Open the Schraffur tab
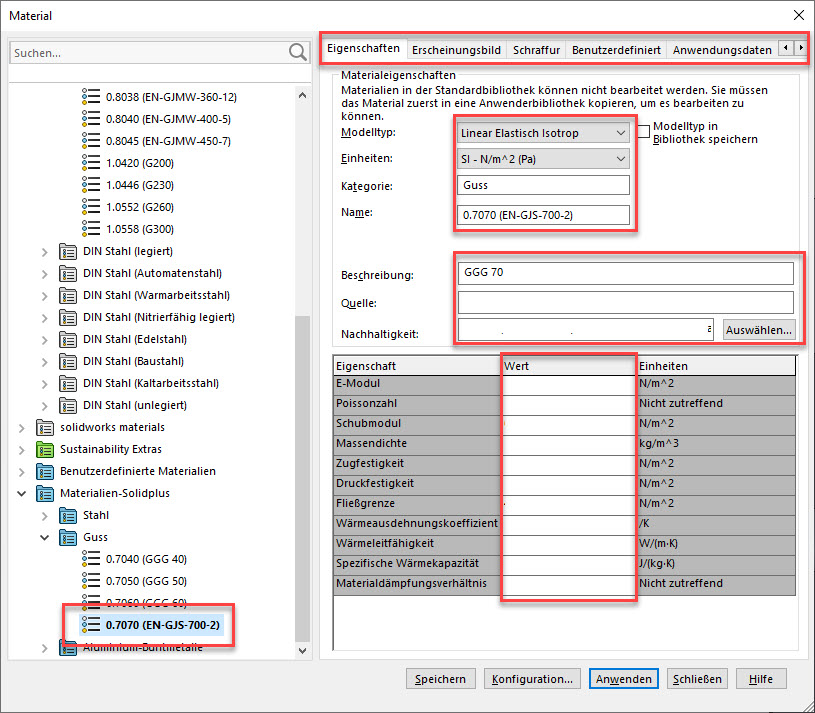The image size is (815, 713). tap(536, 49)
